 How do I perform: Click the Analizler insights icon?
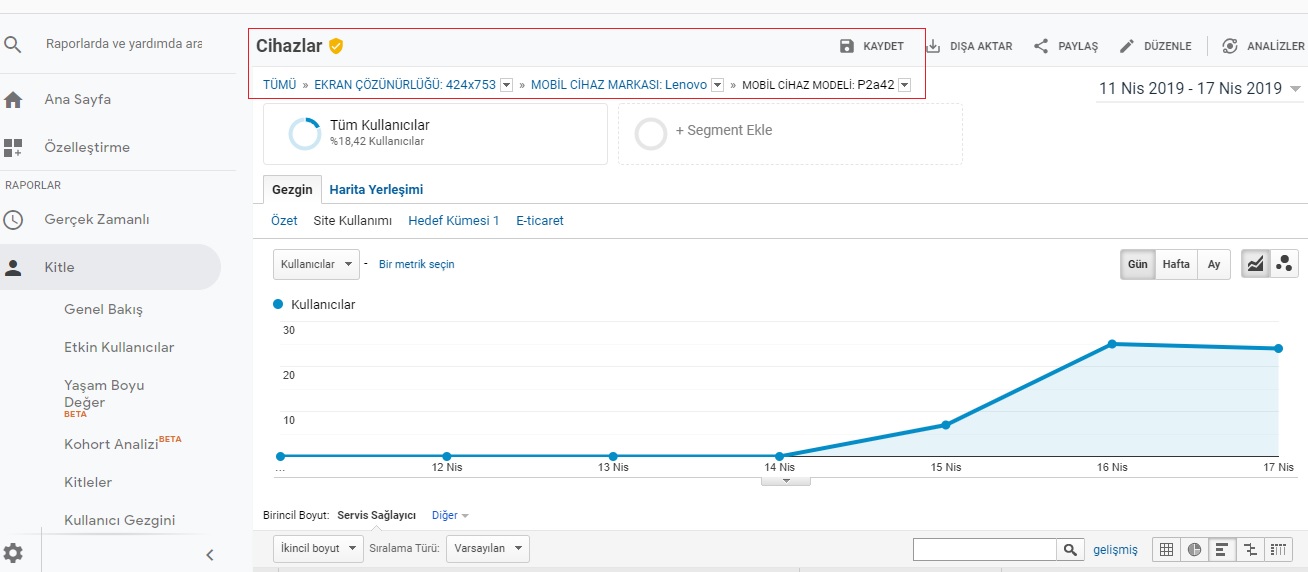(1230, 46)
